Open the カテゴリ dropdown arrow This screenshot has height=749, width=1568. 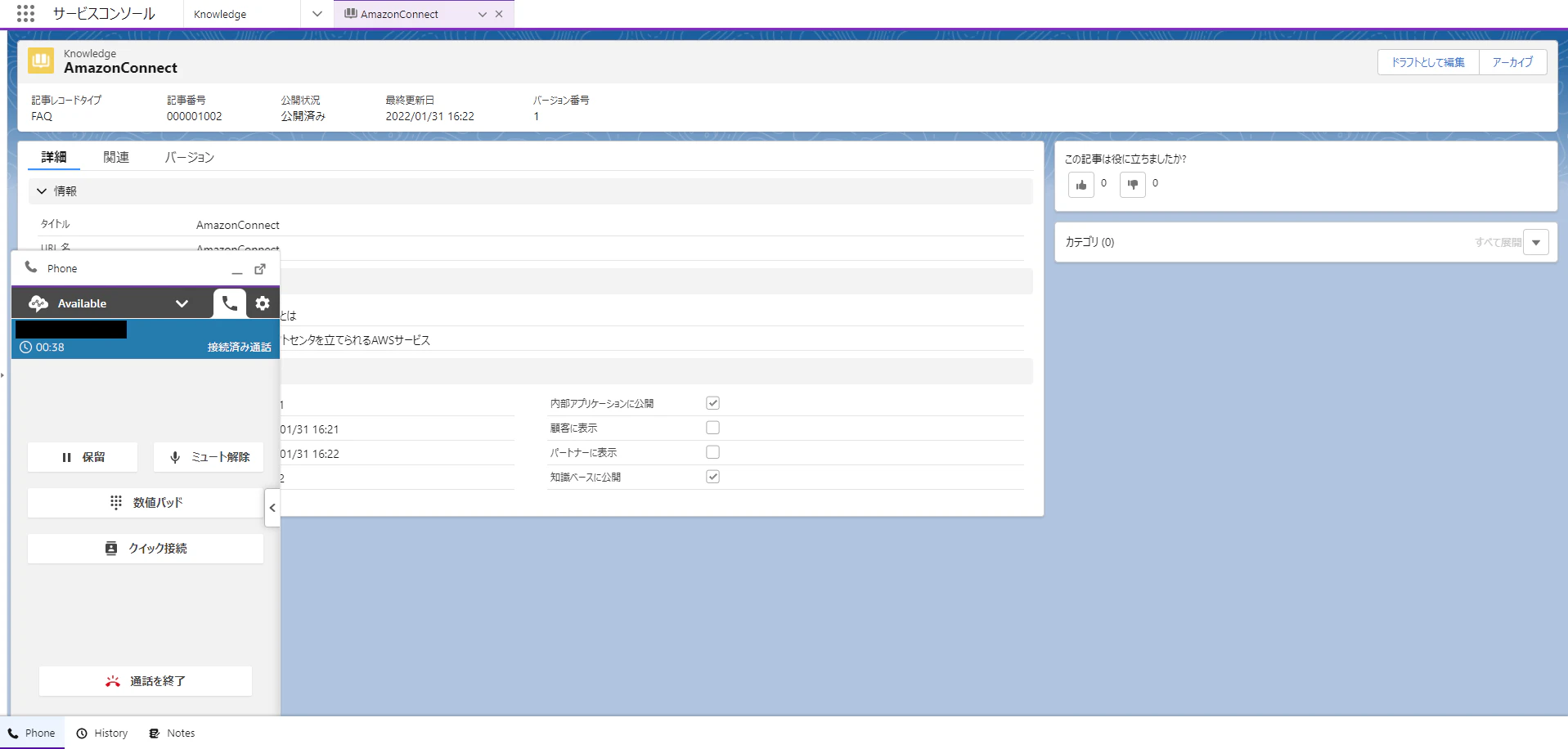[1536, 243]
